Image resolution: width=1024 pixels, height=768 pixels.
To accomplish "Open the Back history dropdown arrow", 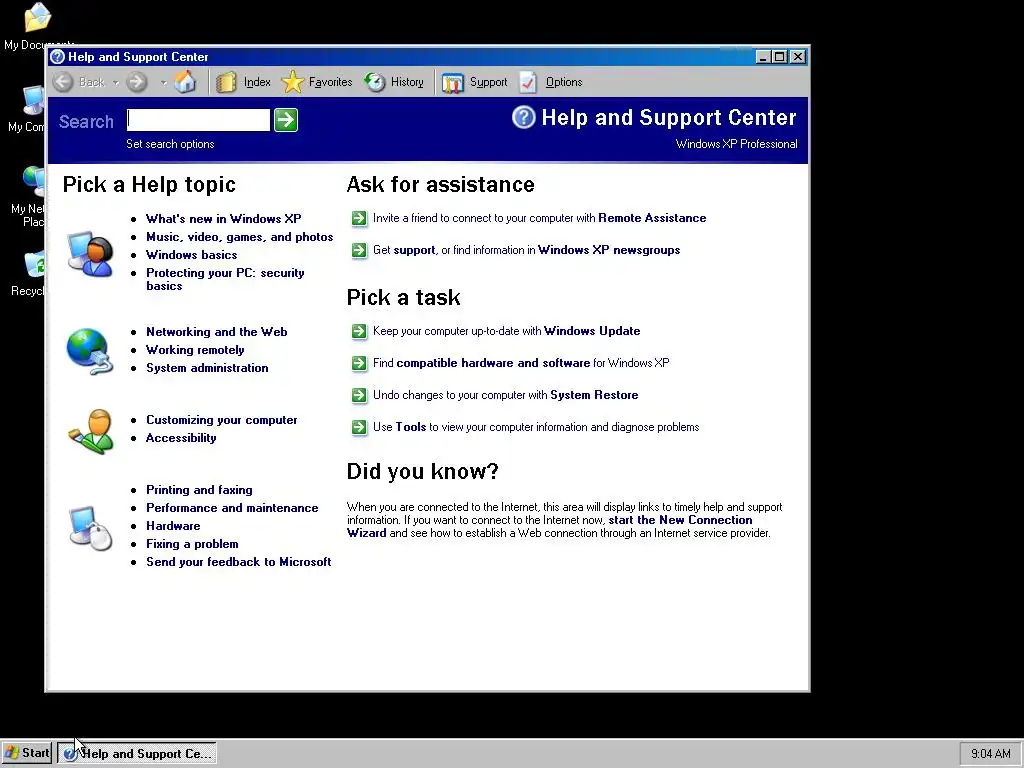I will pos(116,82).
